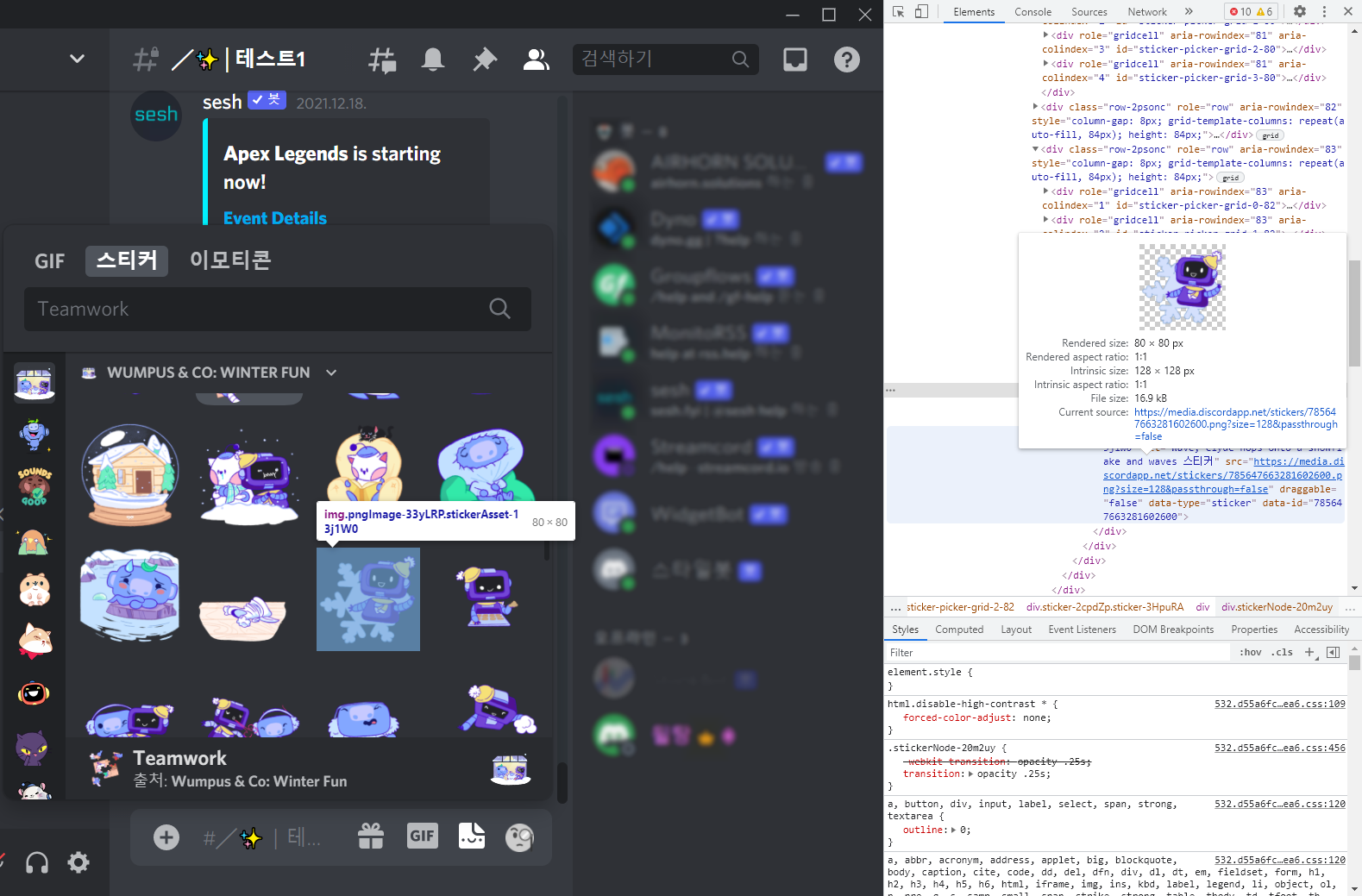Switch to the 스티커 tab
Screen dimensions: 1362x896
126,260
